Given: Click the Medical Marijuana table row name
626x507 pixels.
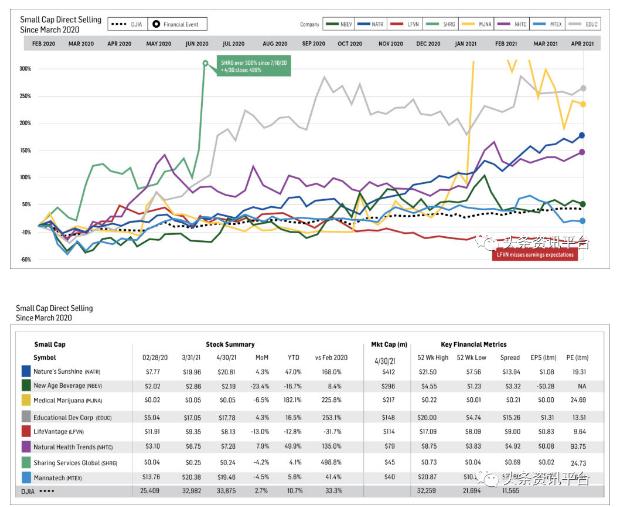Looking at the screenshot, I should tap(71, 400).
